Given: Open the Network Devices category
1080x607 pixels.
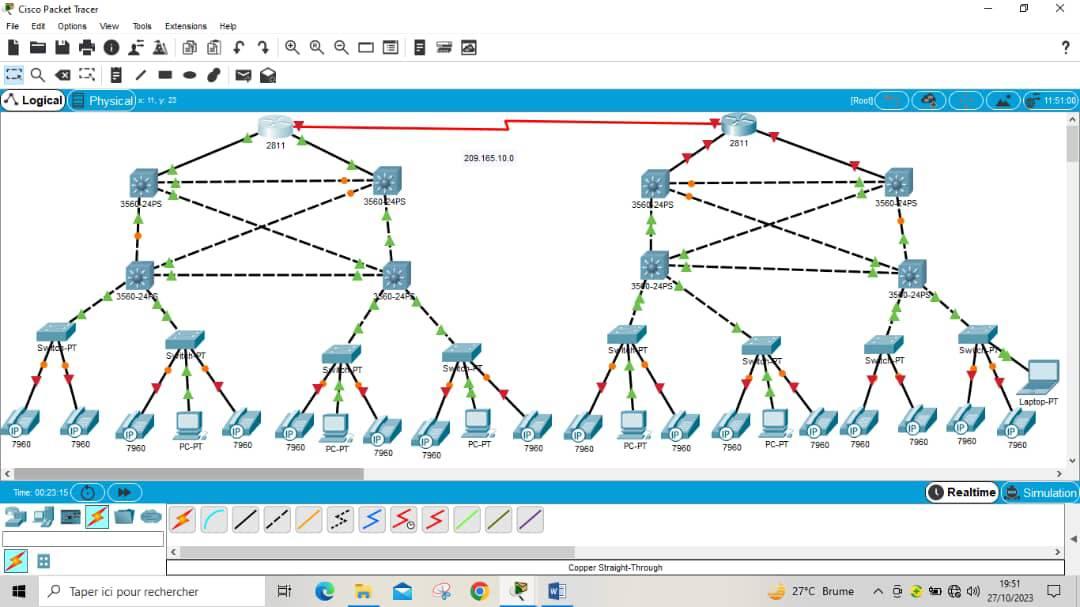Looking at the screenshot, I should click(x=14, y=516).
